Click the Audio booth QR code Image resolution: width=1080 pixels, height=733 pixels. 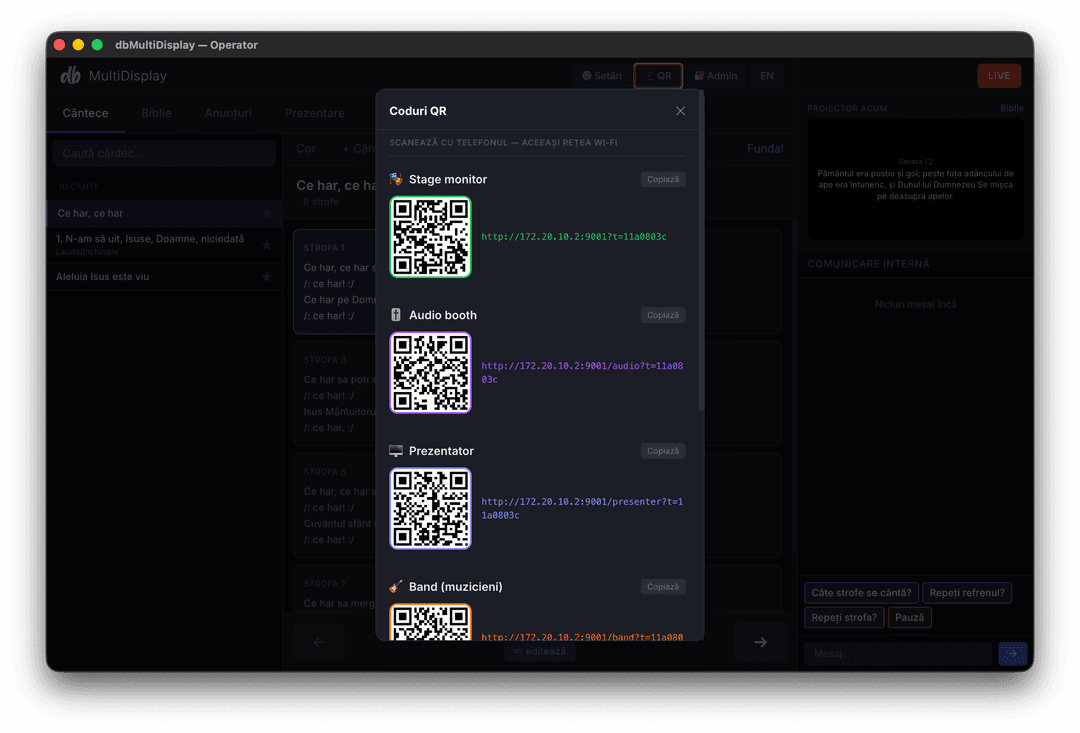click(430, 373)
